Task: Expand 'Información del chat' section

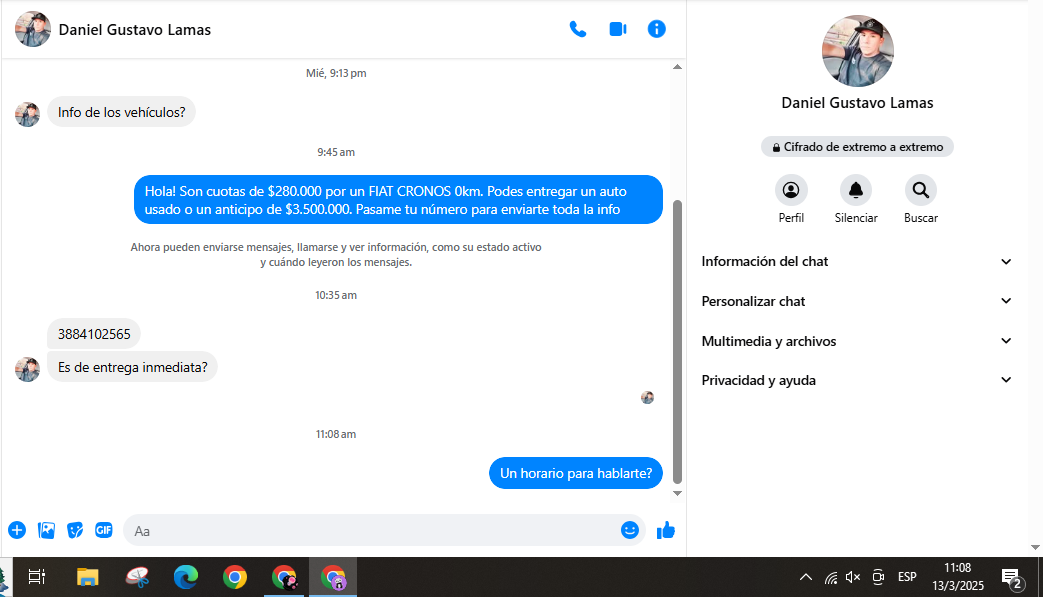Action: pyautogui.click(x=857, y=261)
